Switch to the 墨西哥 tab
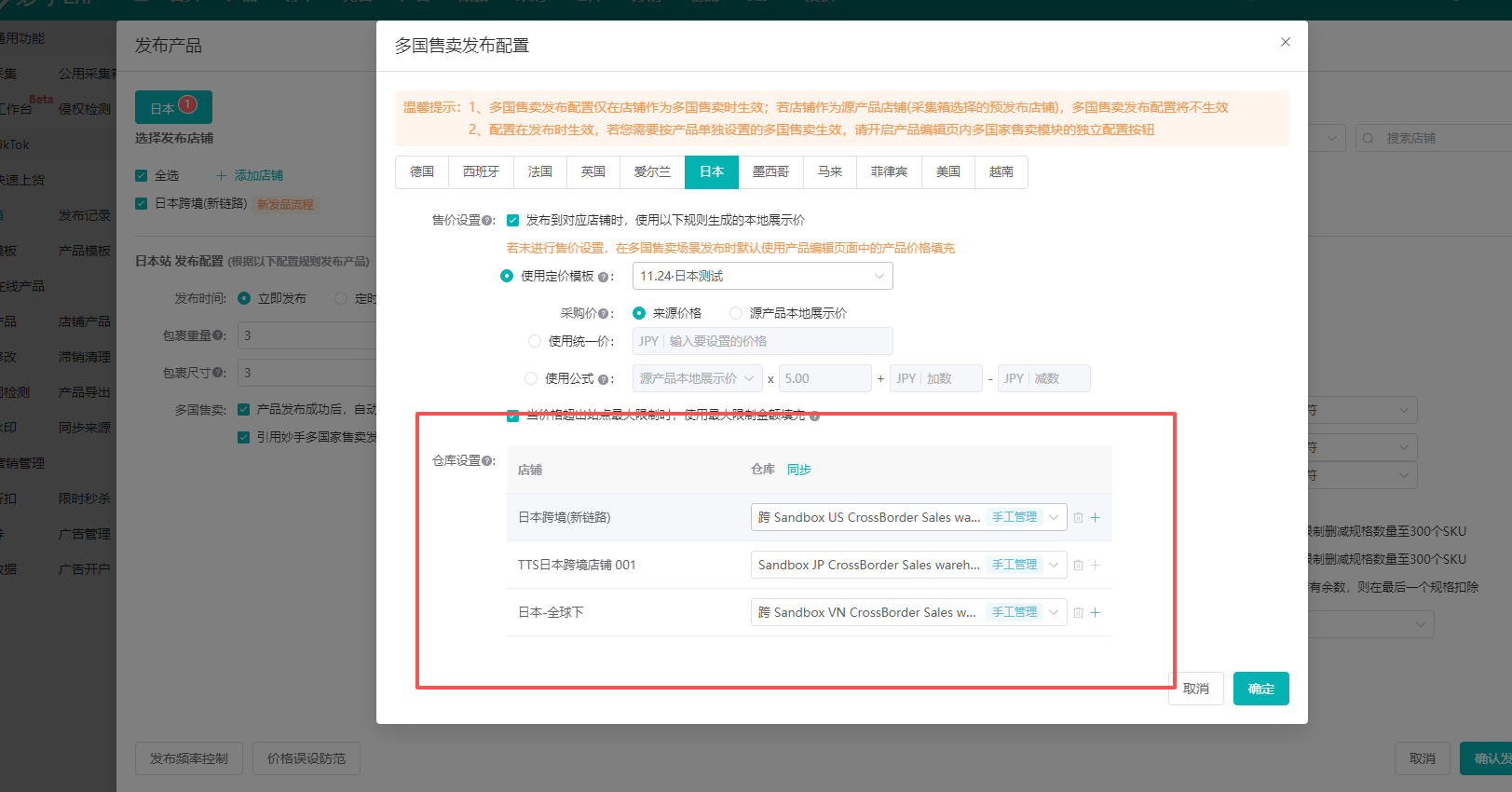 770,172
